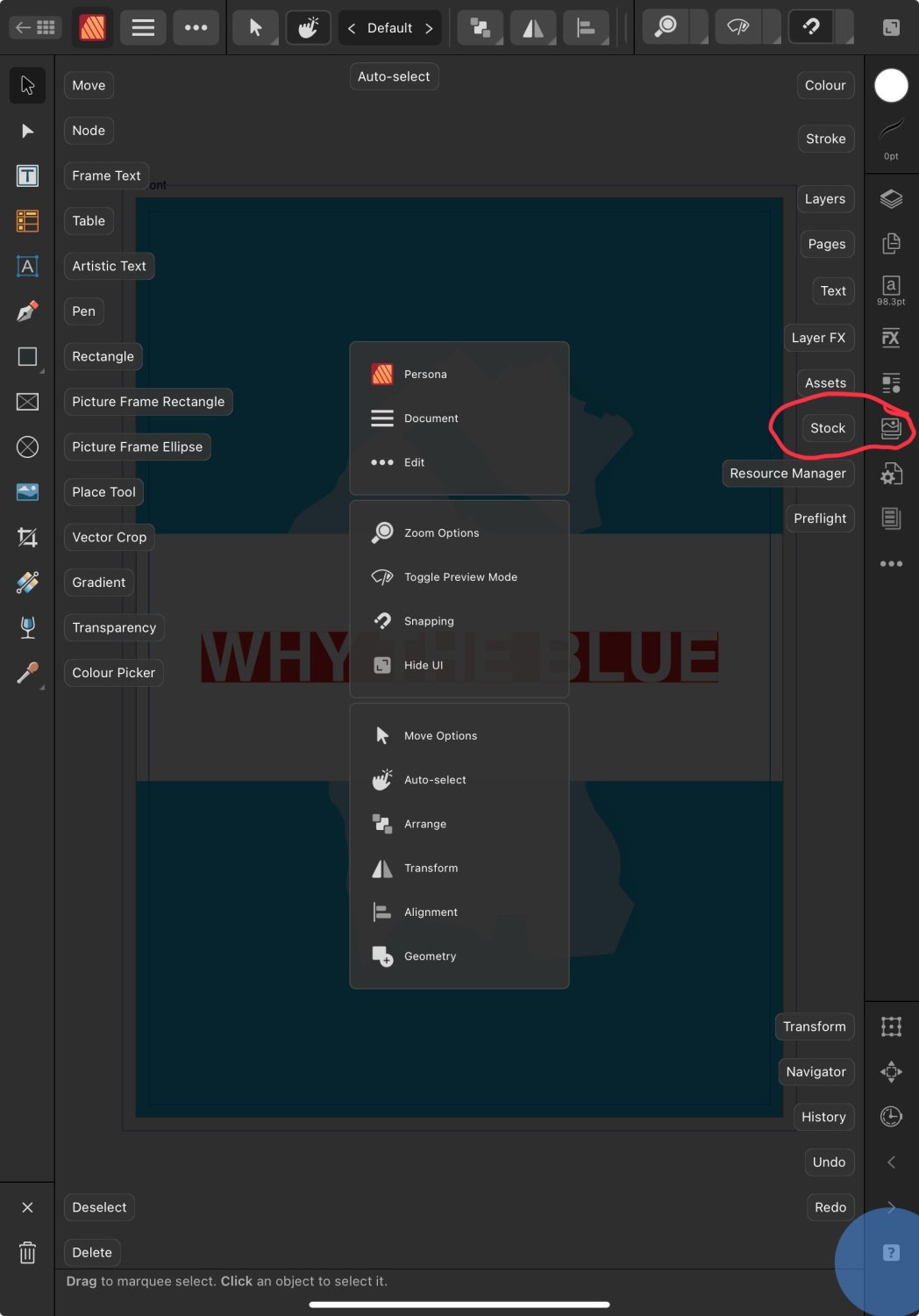Pick the Table tool icon

click(27, 221)
